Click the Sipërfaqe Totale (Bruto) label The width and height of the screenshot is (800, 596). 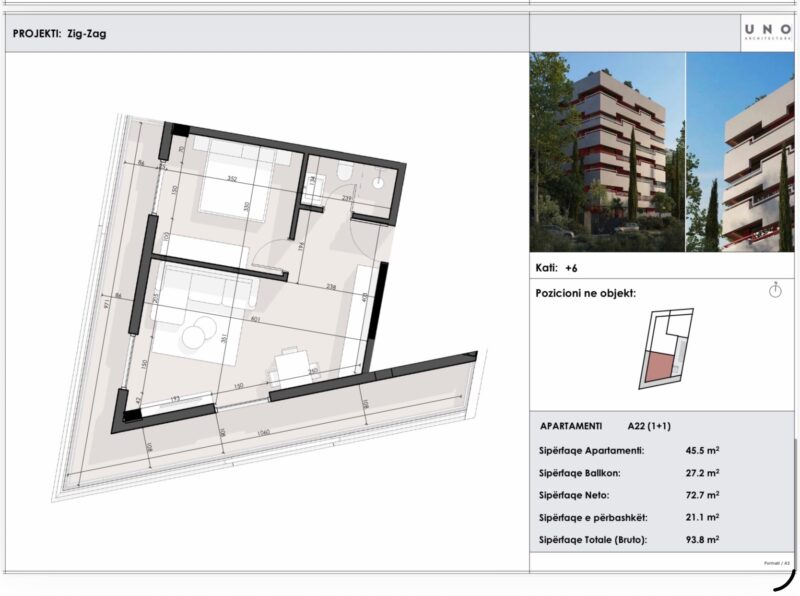pyautogui.click(x=593, y=540)
